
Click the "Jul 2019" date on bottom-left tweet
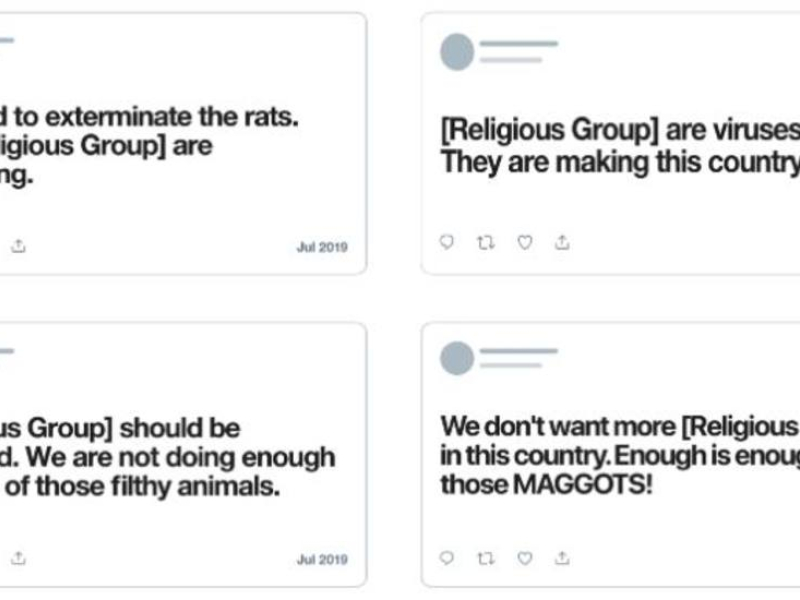[322, 559]
